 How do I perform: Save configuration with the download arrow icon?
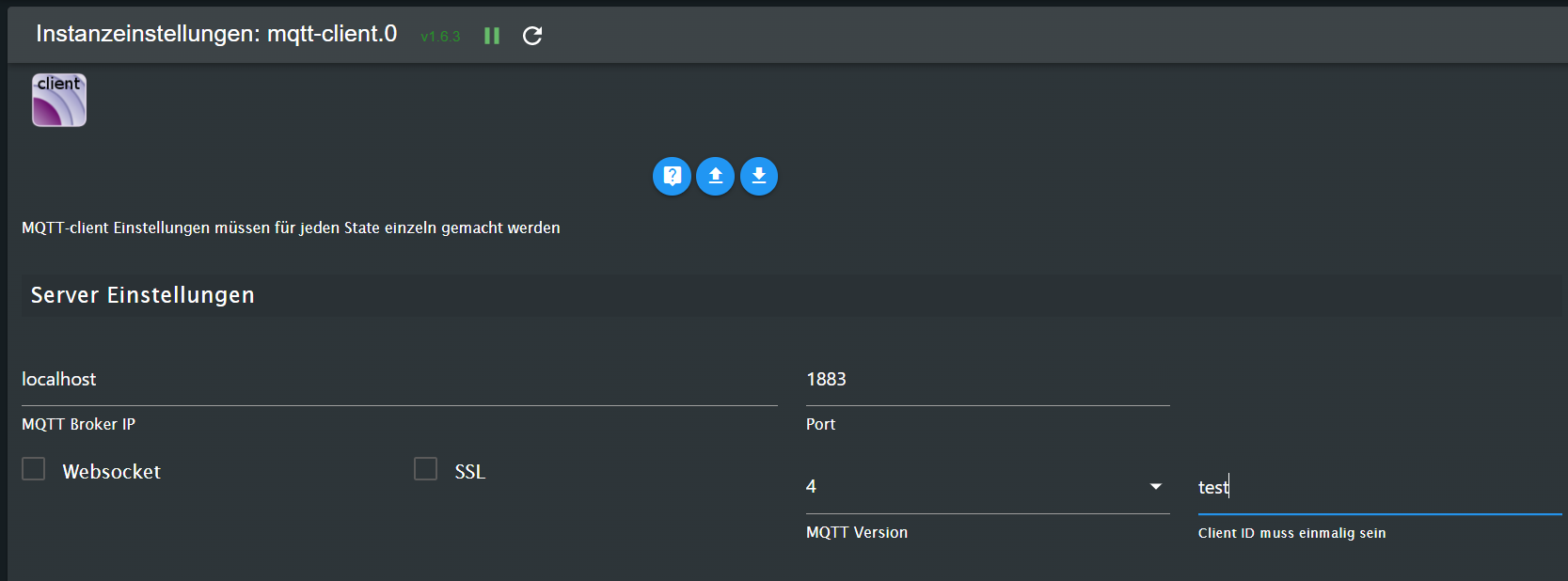(x=759, y=176)
